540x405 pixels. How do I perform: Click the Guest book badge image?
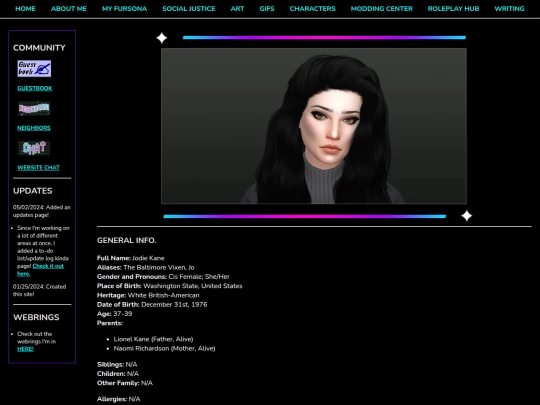click(x=34, y=69)
